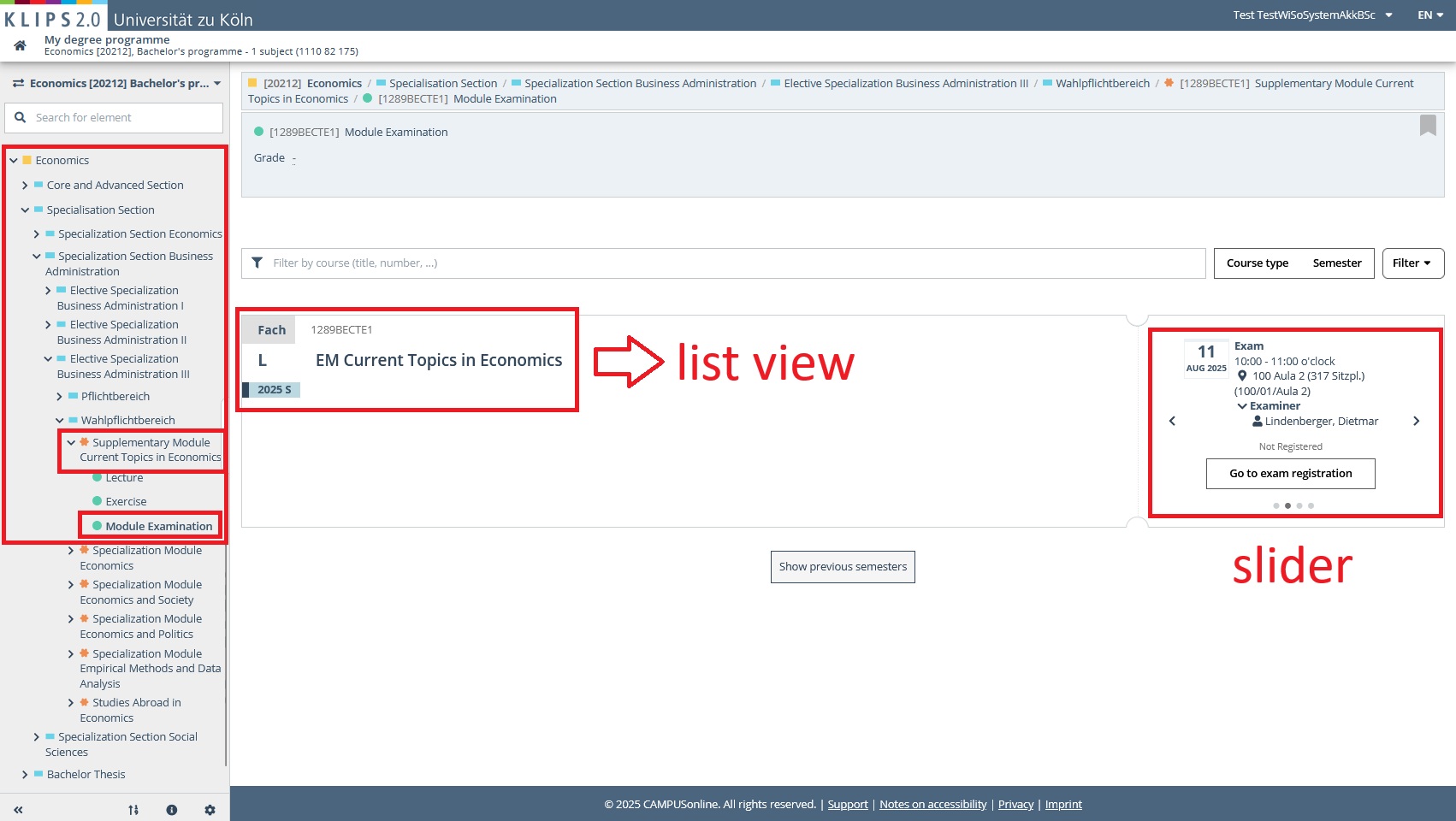Open the sidebar settings gear icon
Image resolution: width=1456 pixels, height=821 pixels.
[x=210, y=809]
